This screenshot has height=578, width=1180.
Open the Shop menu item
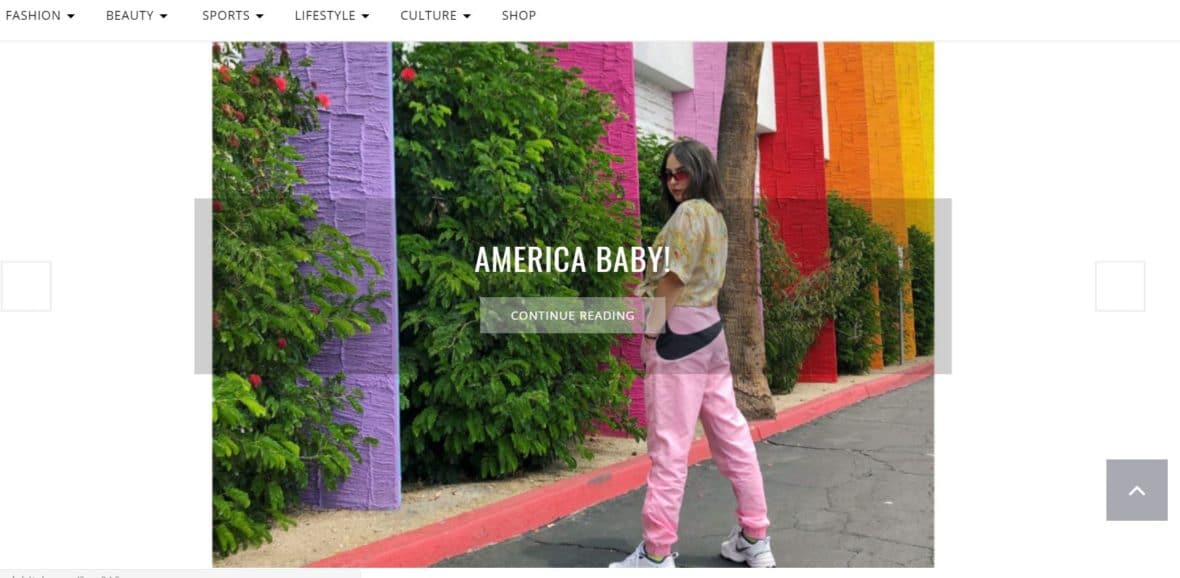519,15
